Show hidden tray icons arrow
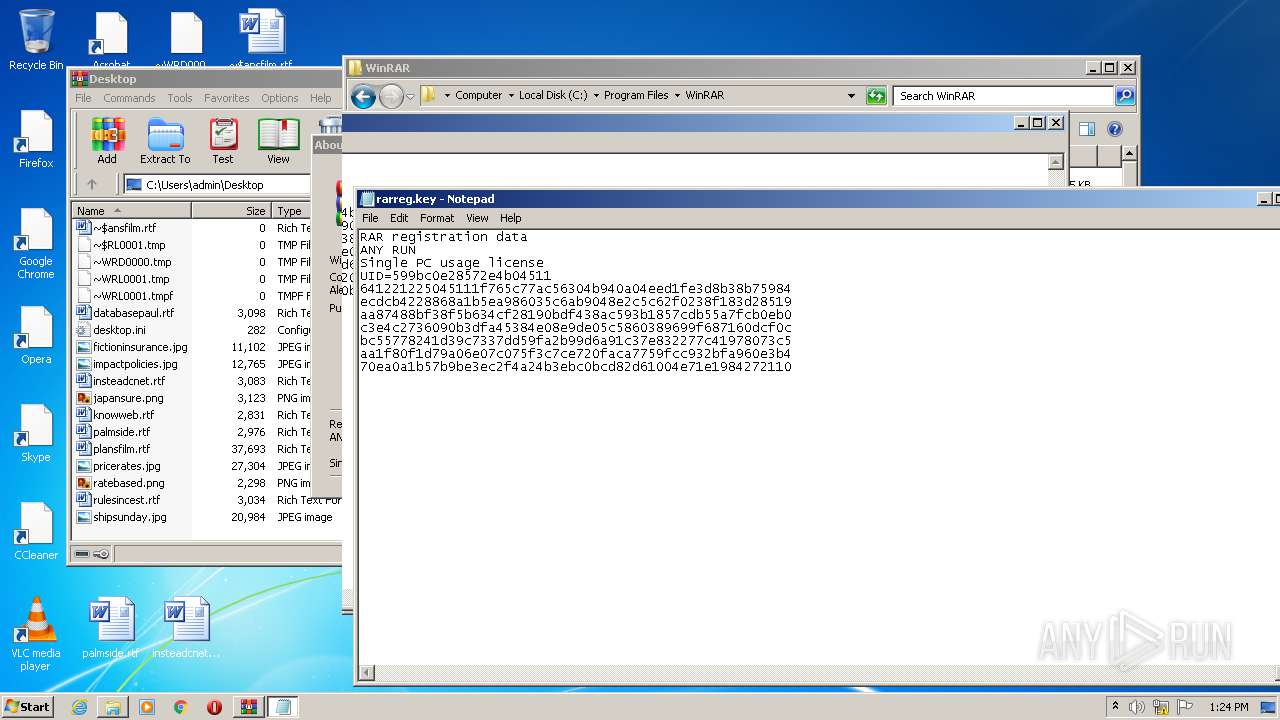Image resolution: width=1280 pixels, height=720 pixels. (x=1116, y=707)
